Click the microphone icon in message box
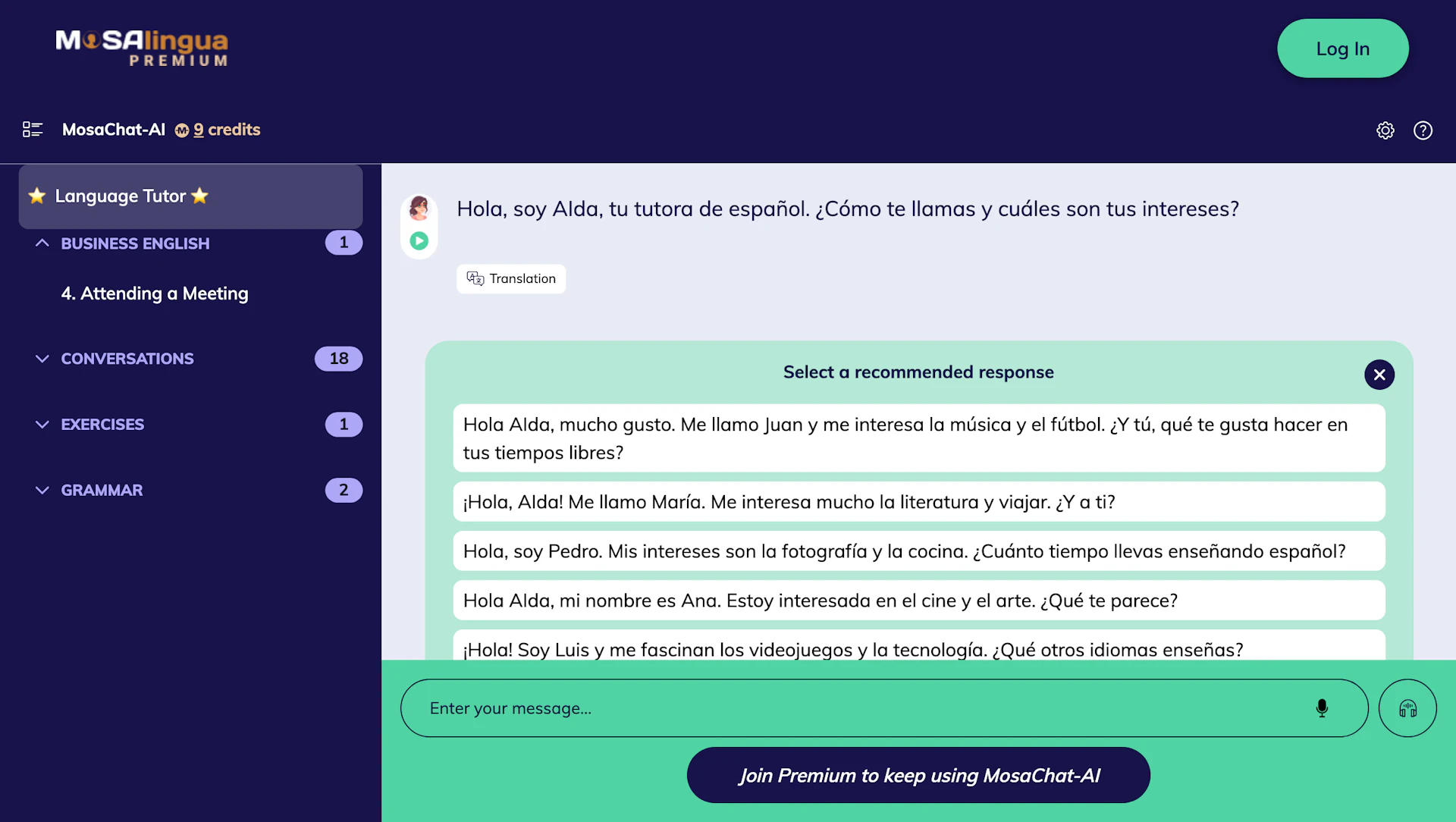This screenshot has height=822, width=1456. click(1322, 708)
